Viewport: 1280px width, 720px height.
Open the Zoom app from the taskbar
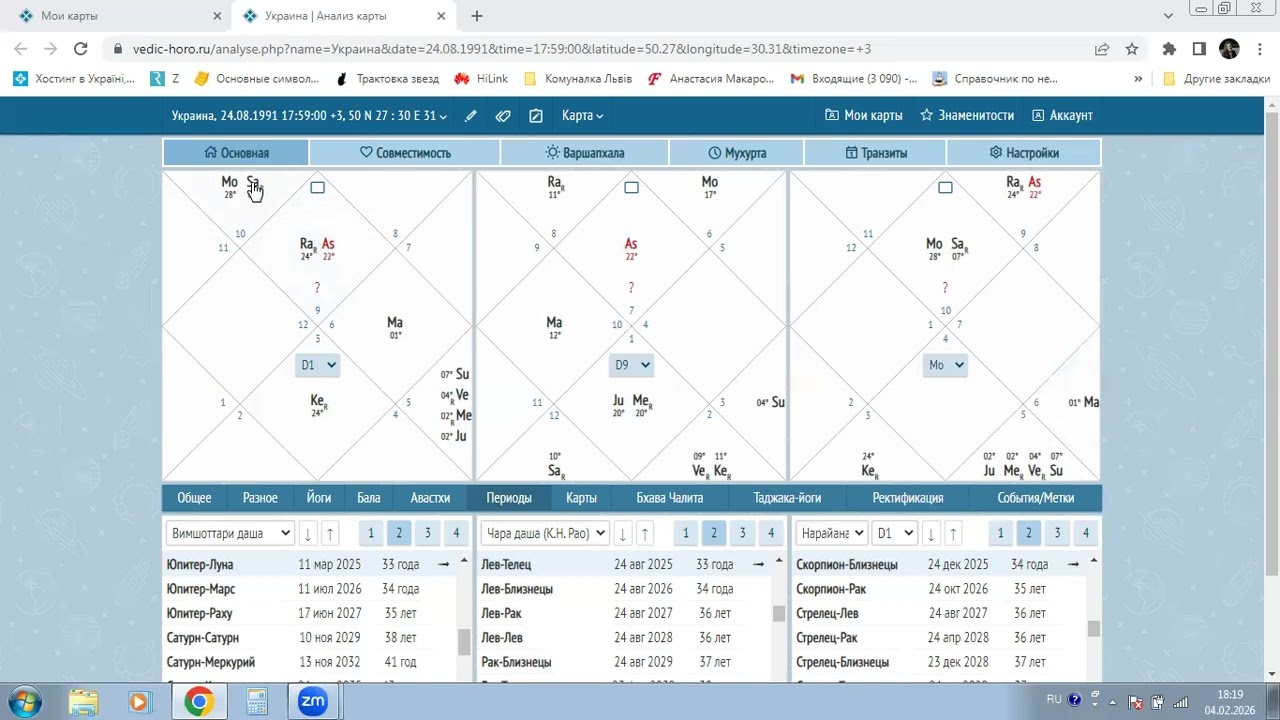point(313,702)
